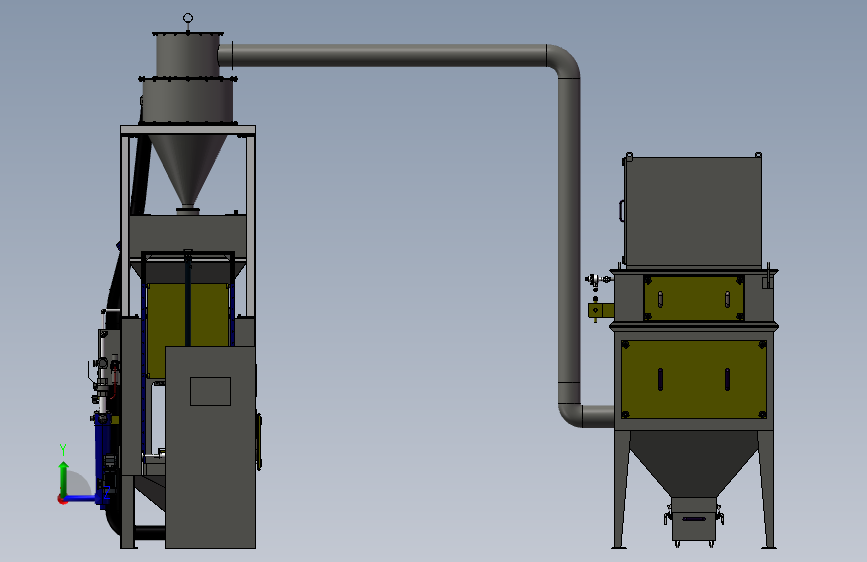Select the upper cylinder of the cyclone separator
The height and width of the screenshot is (562, 867).
point(188,54)
